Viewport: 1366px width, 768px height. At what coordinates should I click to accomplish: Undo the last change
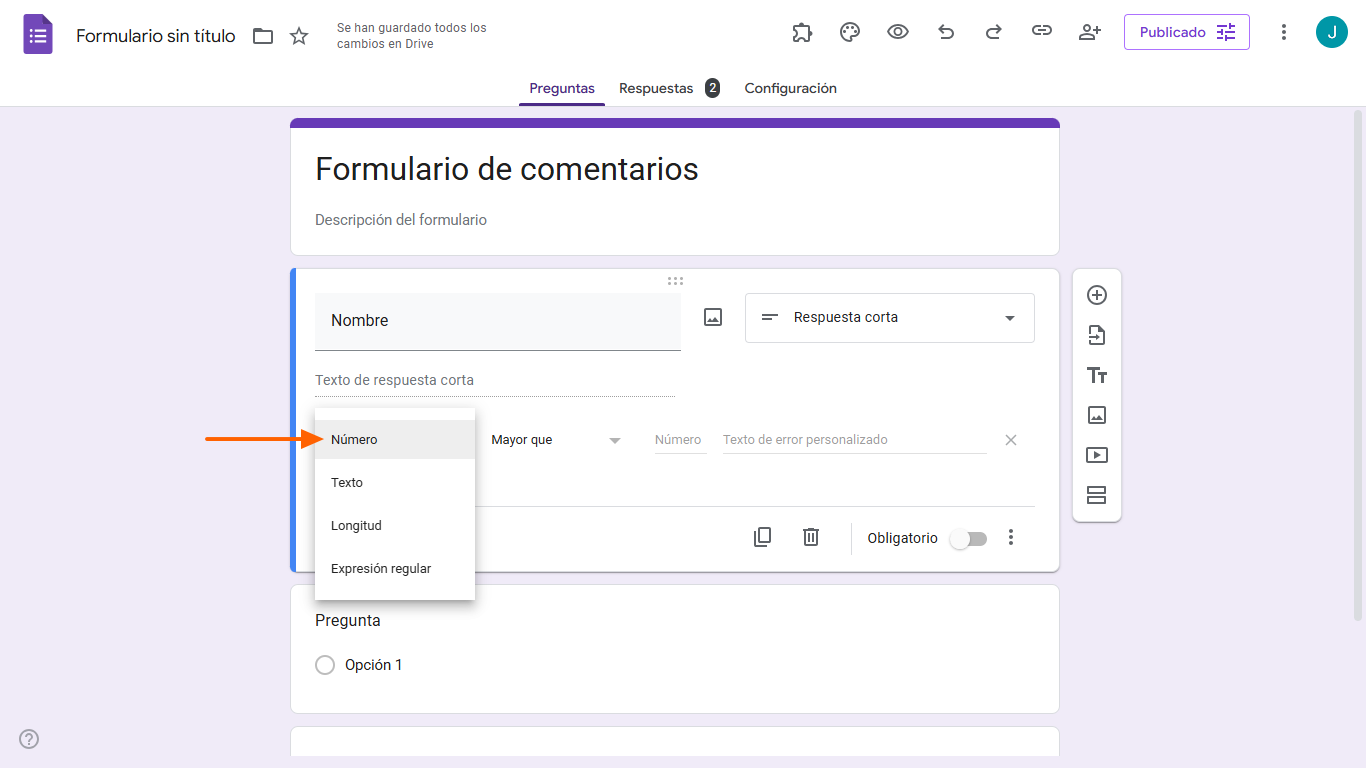pos(945,31)
